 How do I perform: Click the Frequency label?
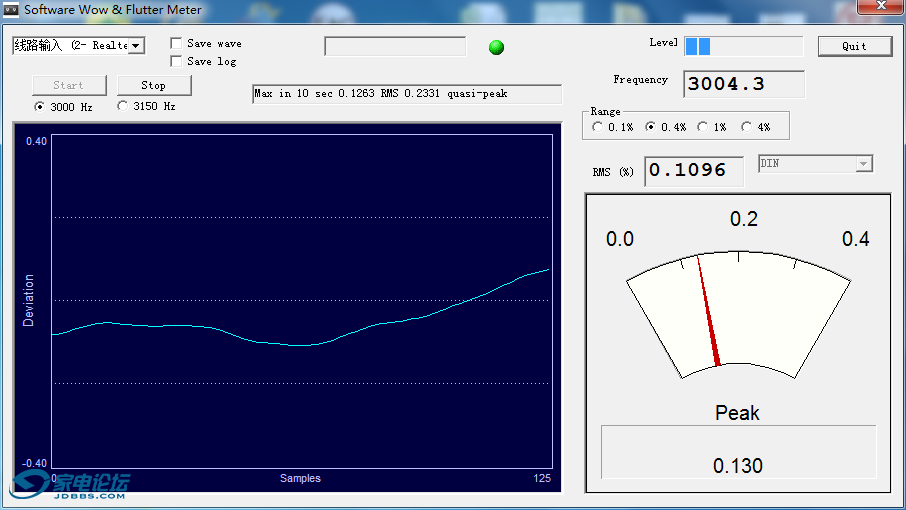[640, 80]
